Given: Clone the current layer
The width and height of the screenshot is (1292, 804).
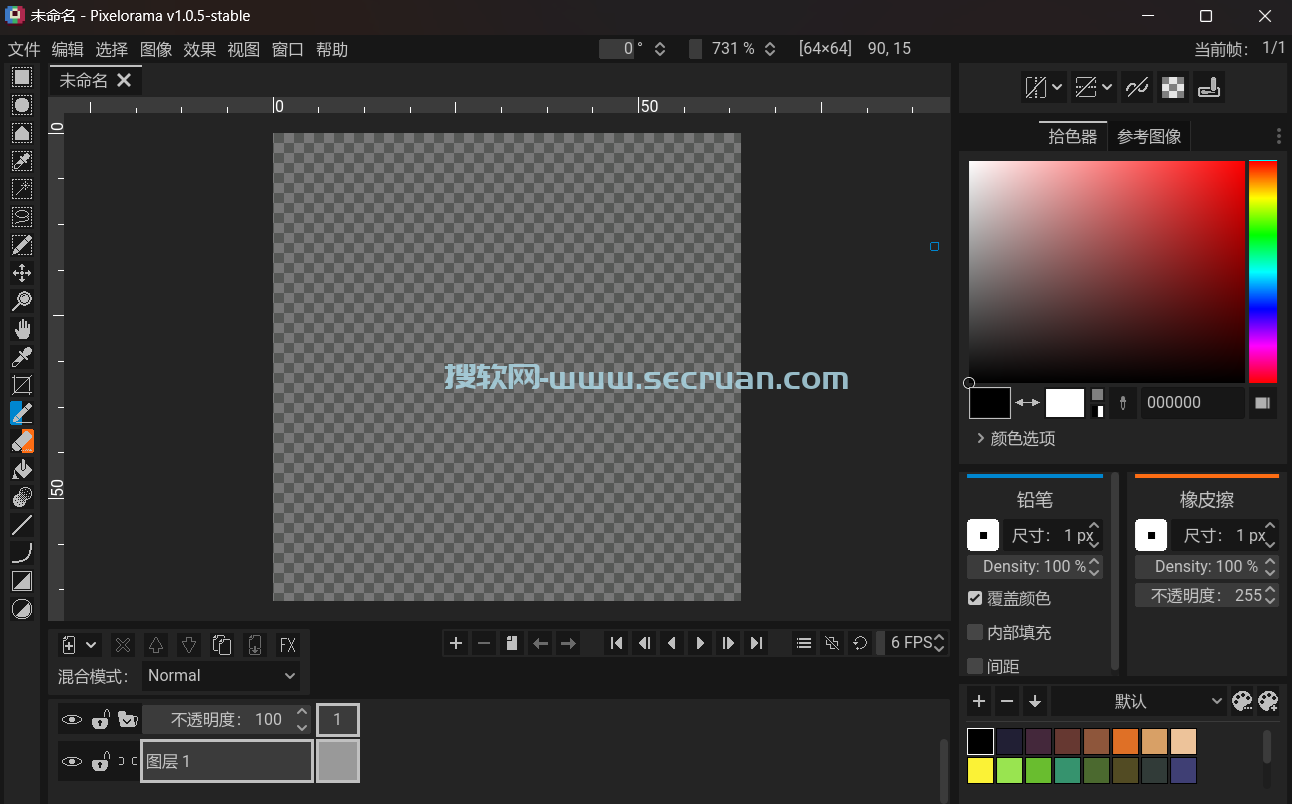Looking at the screenshot, I should tap(222, 645).
